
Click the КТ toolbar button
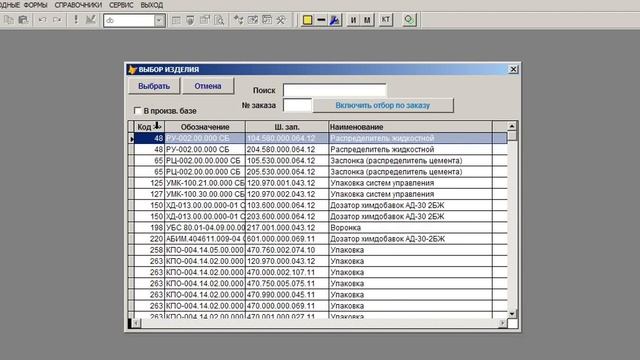point(385,20)
